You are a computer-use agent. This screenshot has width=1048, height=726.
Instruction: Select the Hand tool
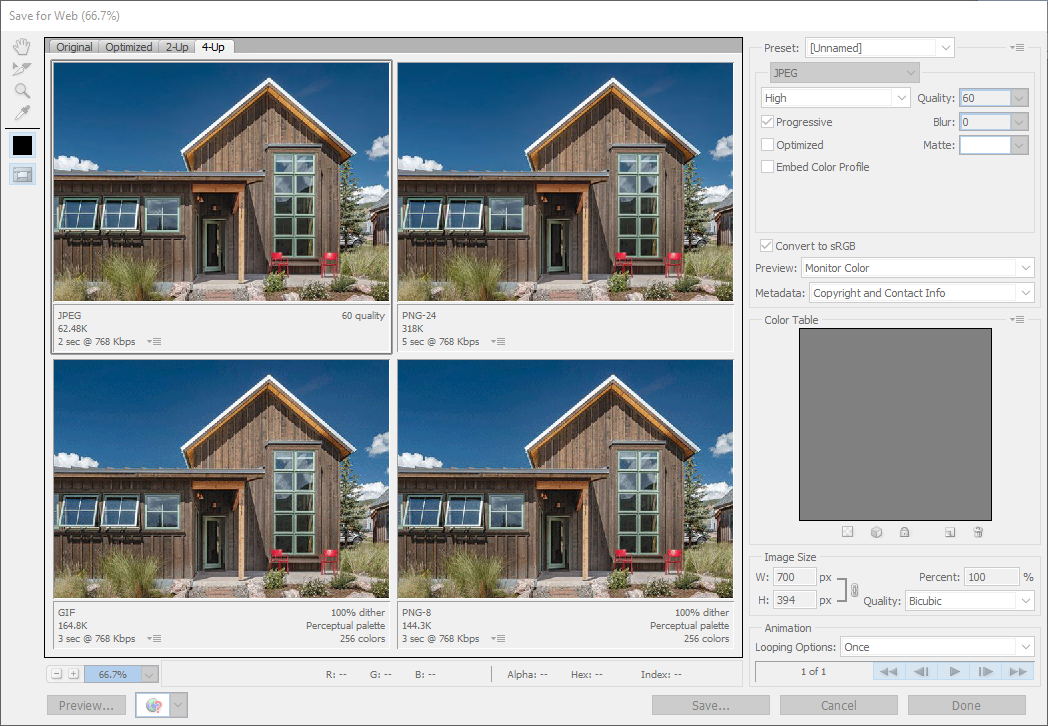(x=22, y=47)
